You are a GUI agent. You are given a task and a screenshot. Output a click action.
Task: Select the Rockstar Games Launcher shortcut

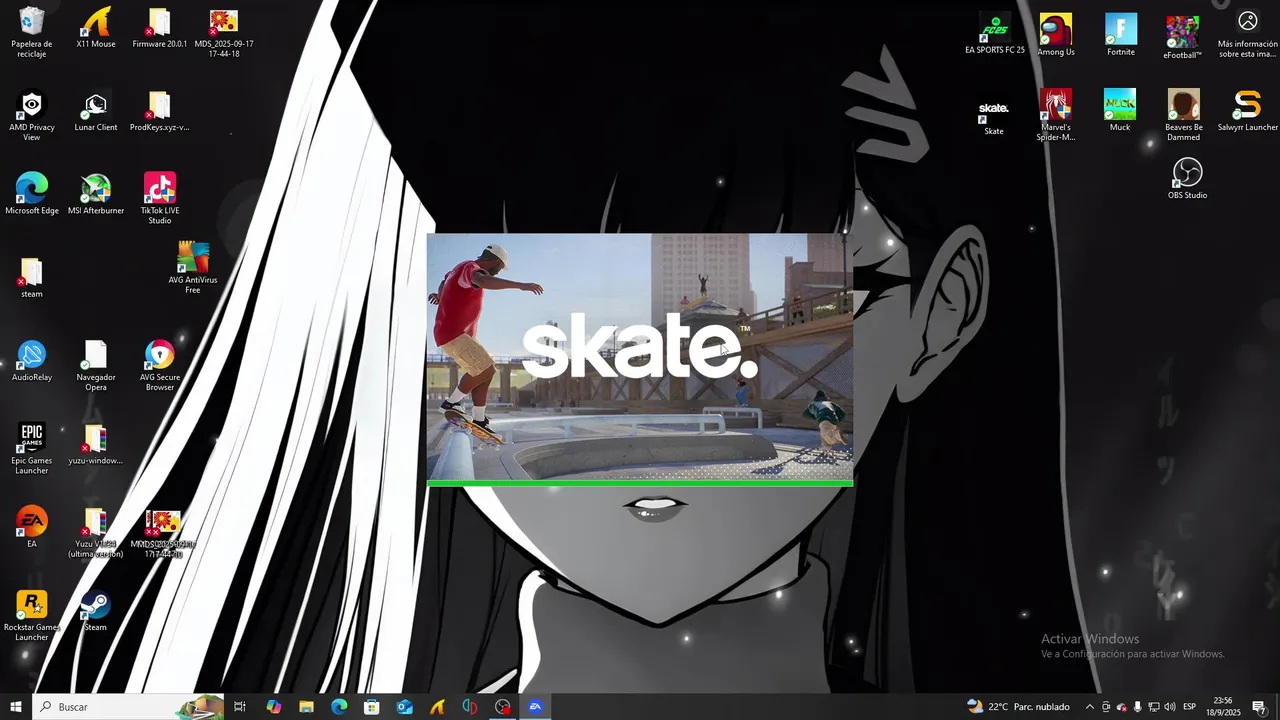click(32, 616)
